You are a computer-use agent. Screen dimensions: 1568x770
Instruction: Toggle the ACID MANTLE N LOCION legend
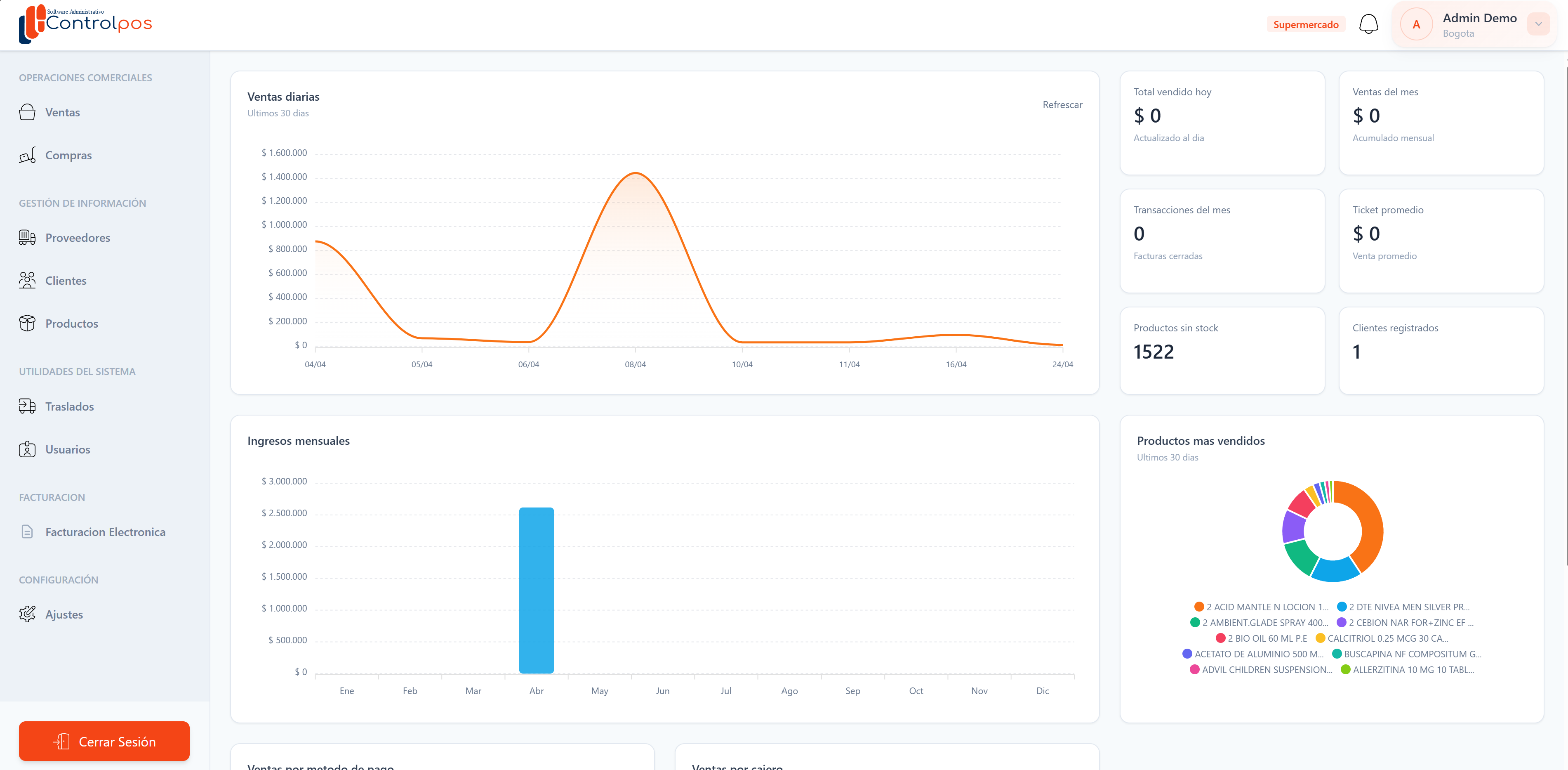pos(1261,607)
